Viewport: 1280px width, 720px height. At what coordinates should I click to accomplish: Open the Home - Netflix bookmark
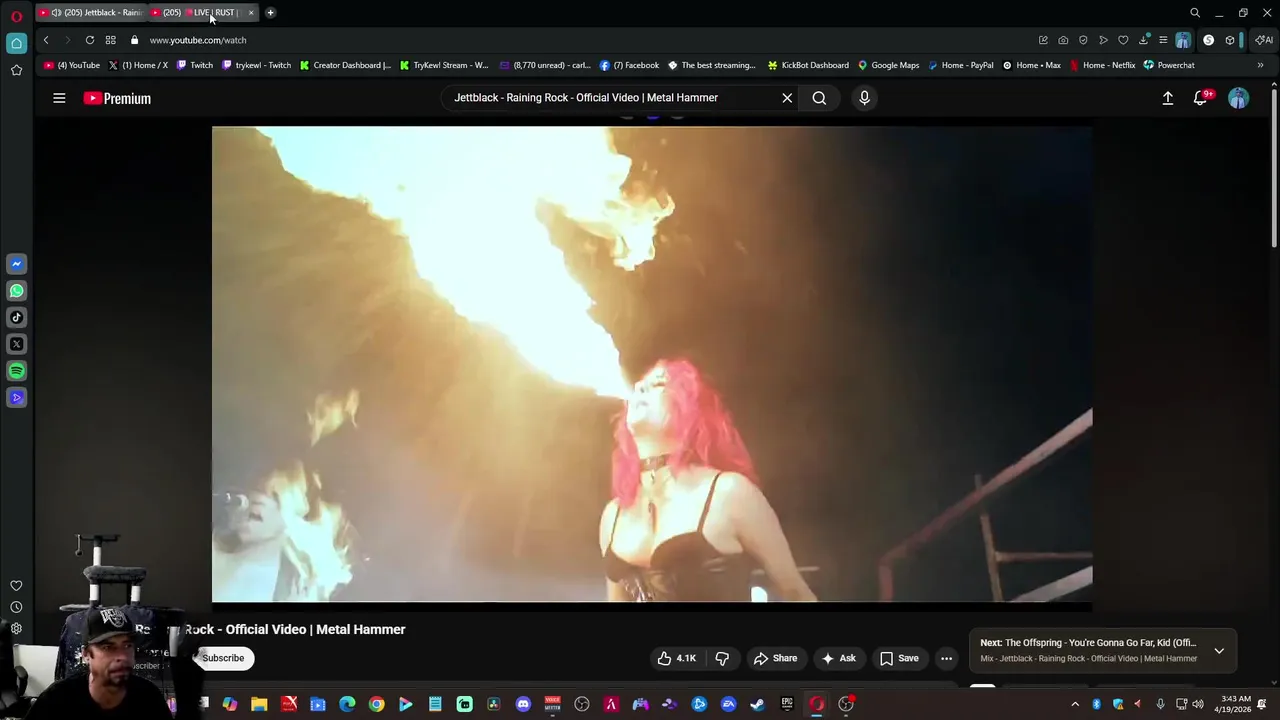1102,65
